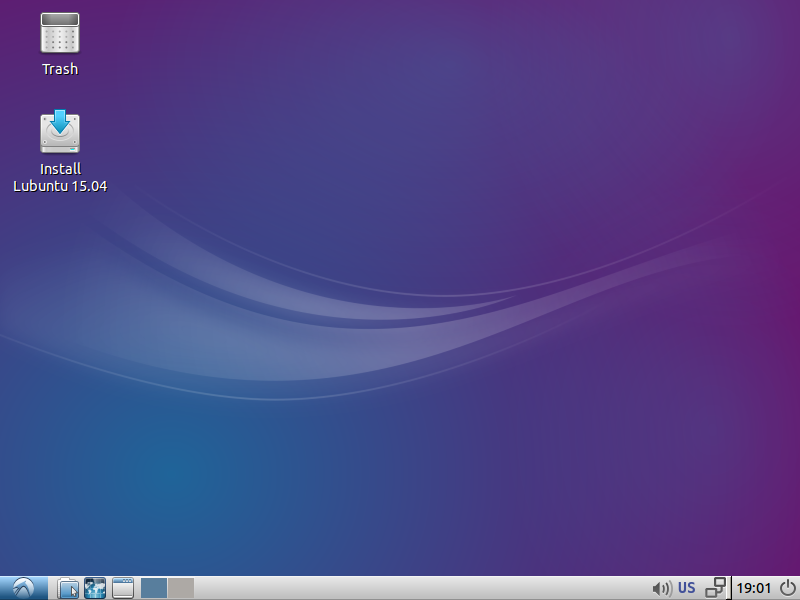Select the Install Lubuntu installer icon
The height and width of the screenshot is (600, 800).
click(60, 132)
